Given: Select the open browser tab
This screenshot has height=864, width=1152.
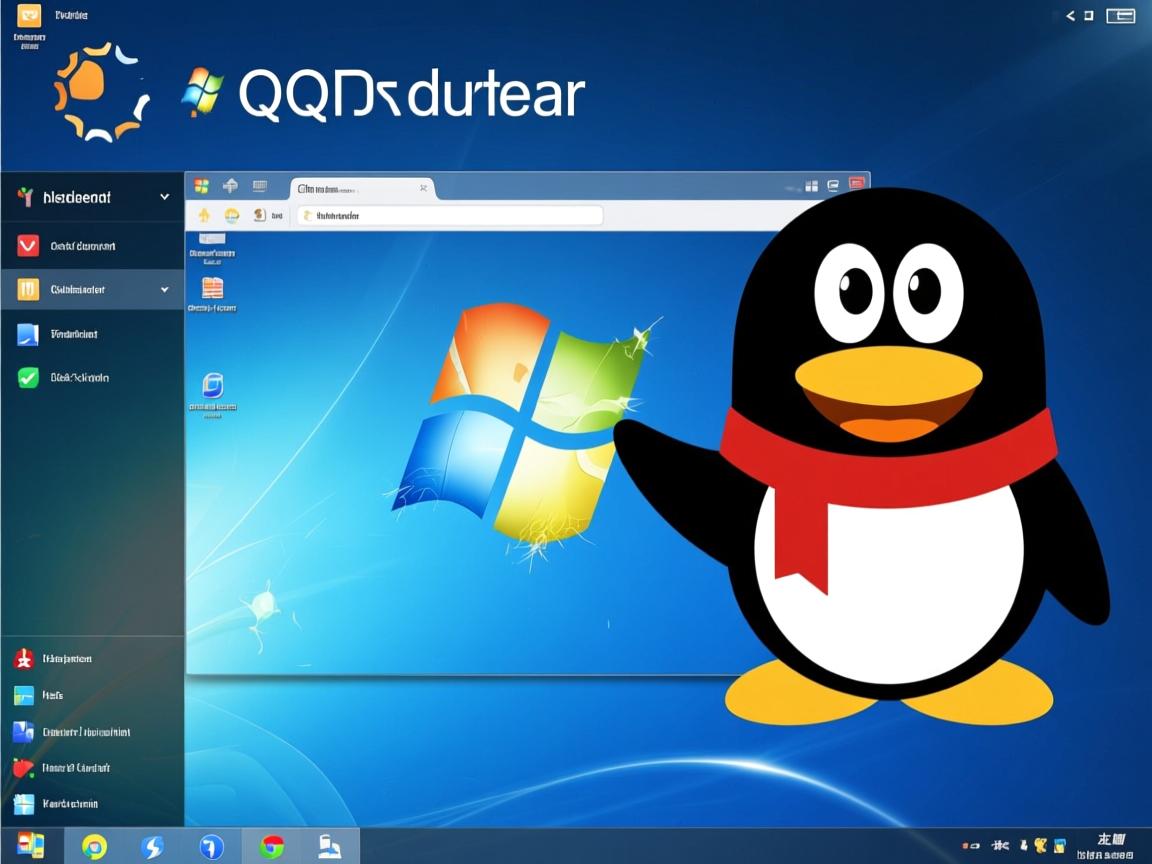Looking at the screenshot, I should [x=355, y=188].
